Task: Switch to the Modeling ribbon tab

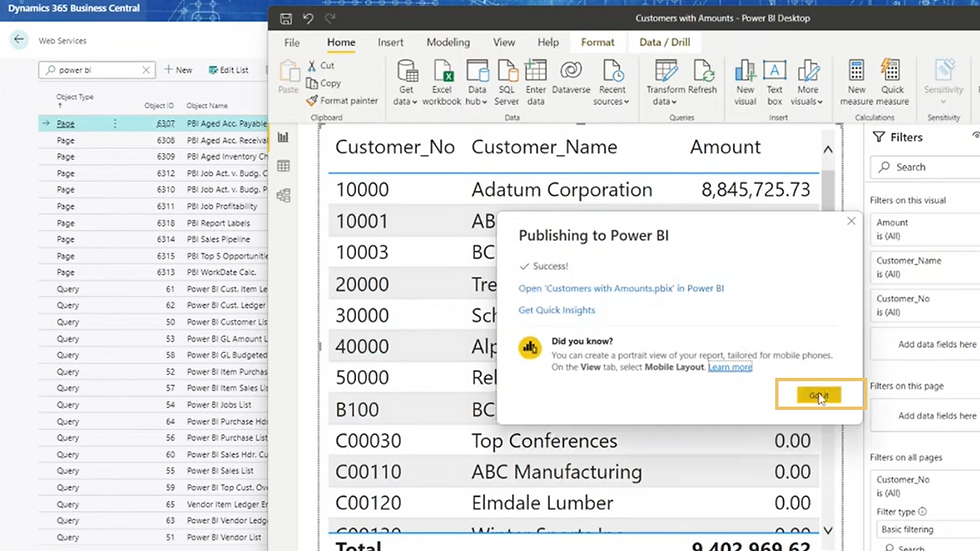Action: tap(448, 42)
